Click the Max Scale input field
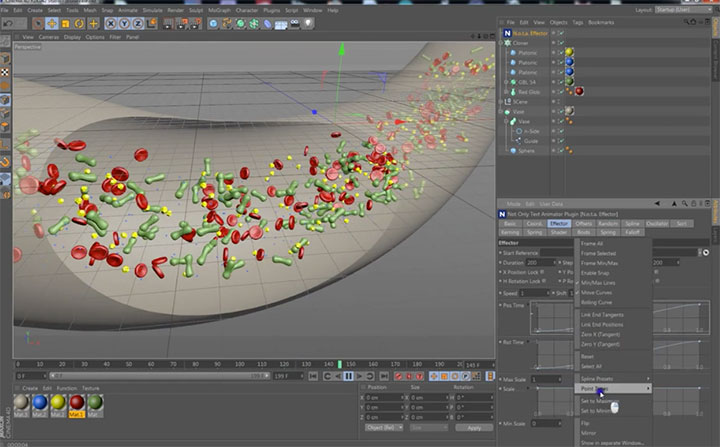This screenshot has height=447, width=720. 546,379
